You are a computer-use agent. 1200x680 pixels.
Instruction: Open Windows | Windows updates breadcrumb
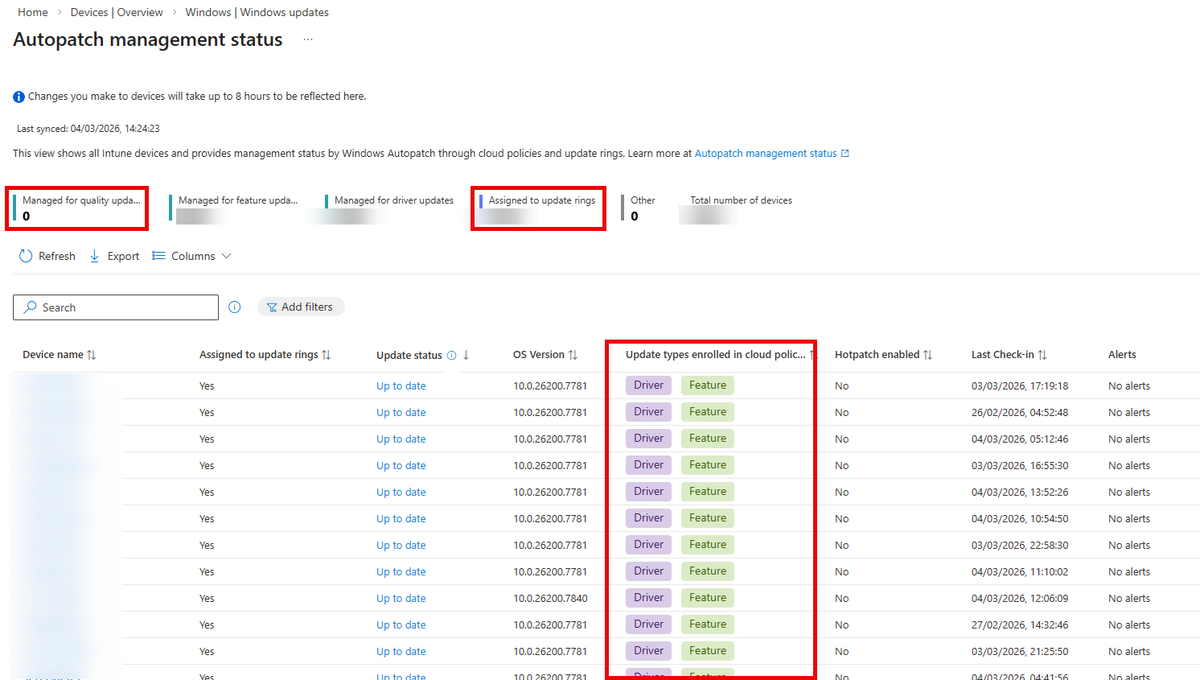click(257, 13)
